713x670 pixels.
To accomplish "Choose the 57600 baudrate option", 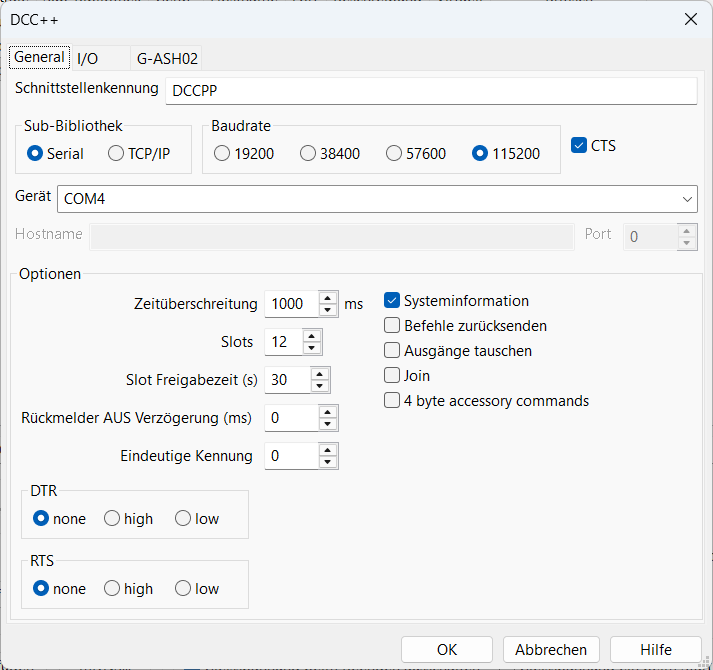I will [394, 154].
